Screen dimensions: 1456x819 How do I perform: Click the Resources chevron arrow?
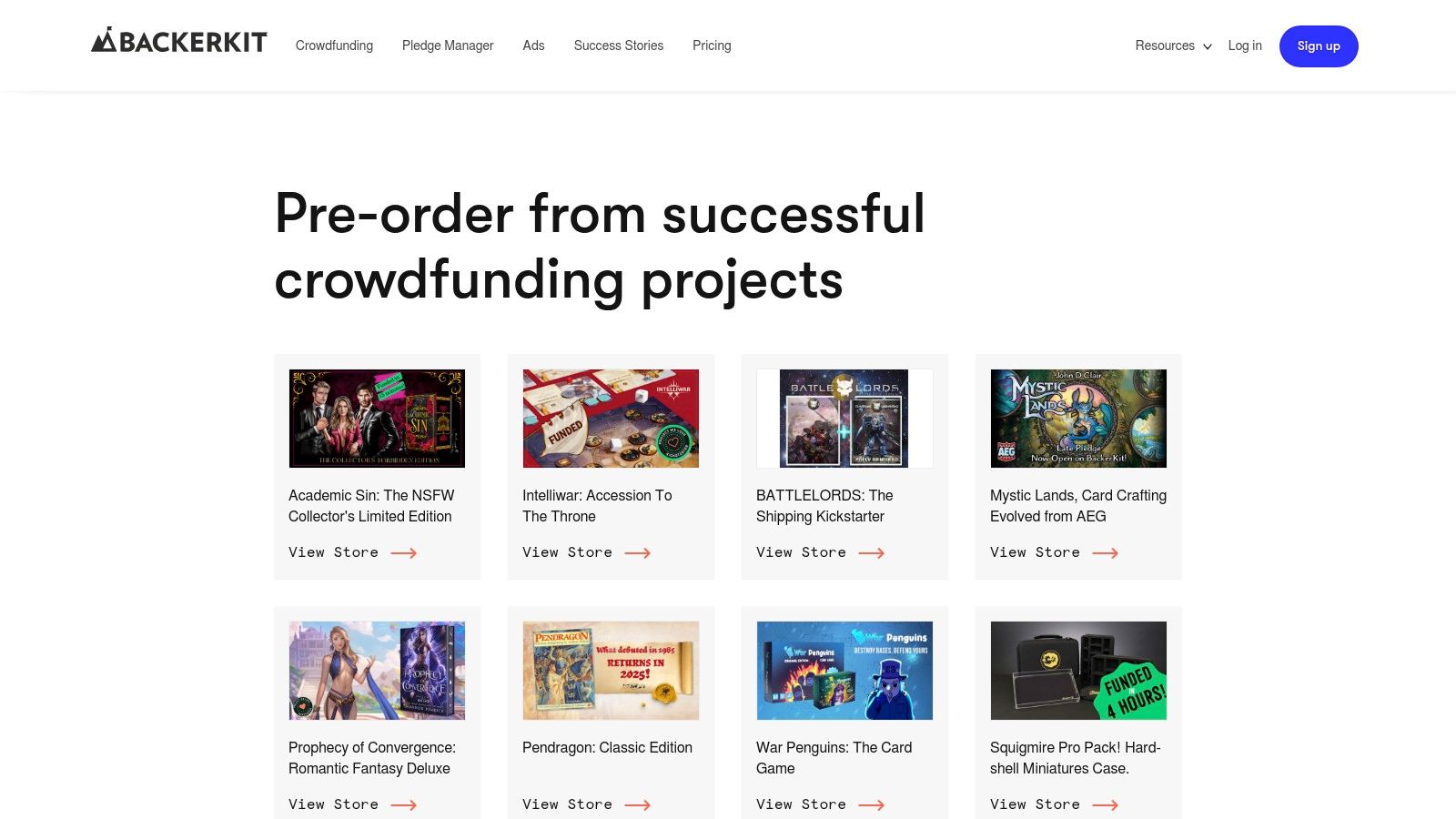click(x=1208, y=46)
